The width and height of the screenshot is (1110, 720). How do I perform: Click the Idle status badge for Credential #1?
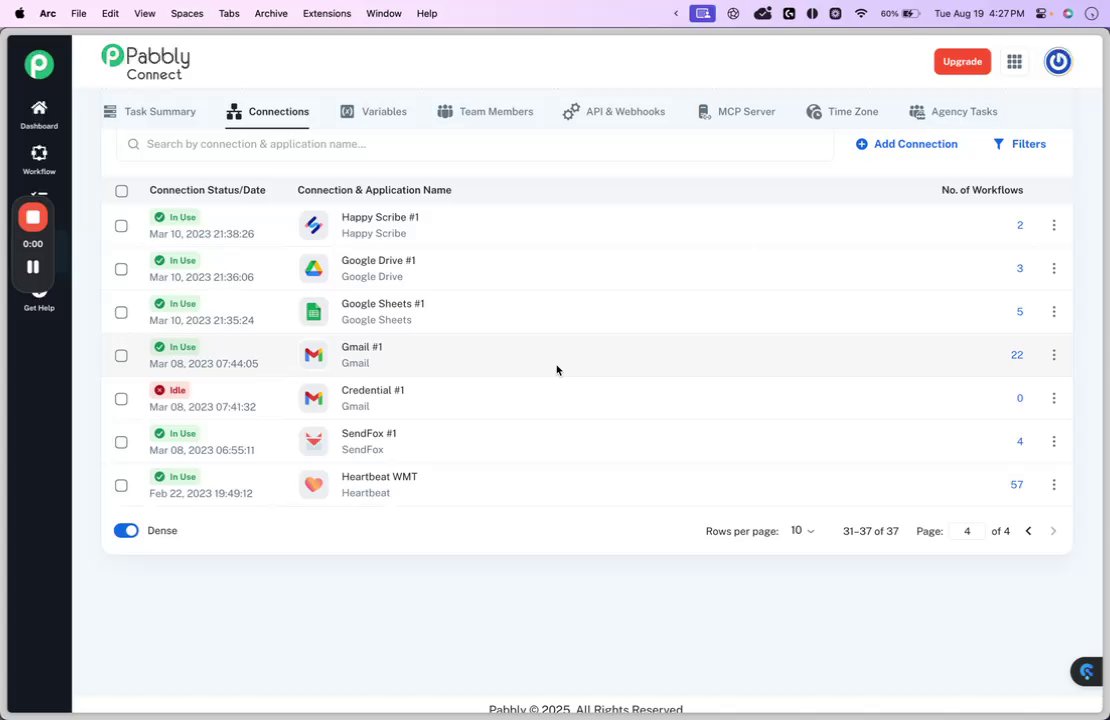click(170, 390)
